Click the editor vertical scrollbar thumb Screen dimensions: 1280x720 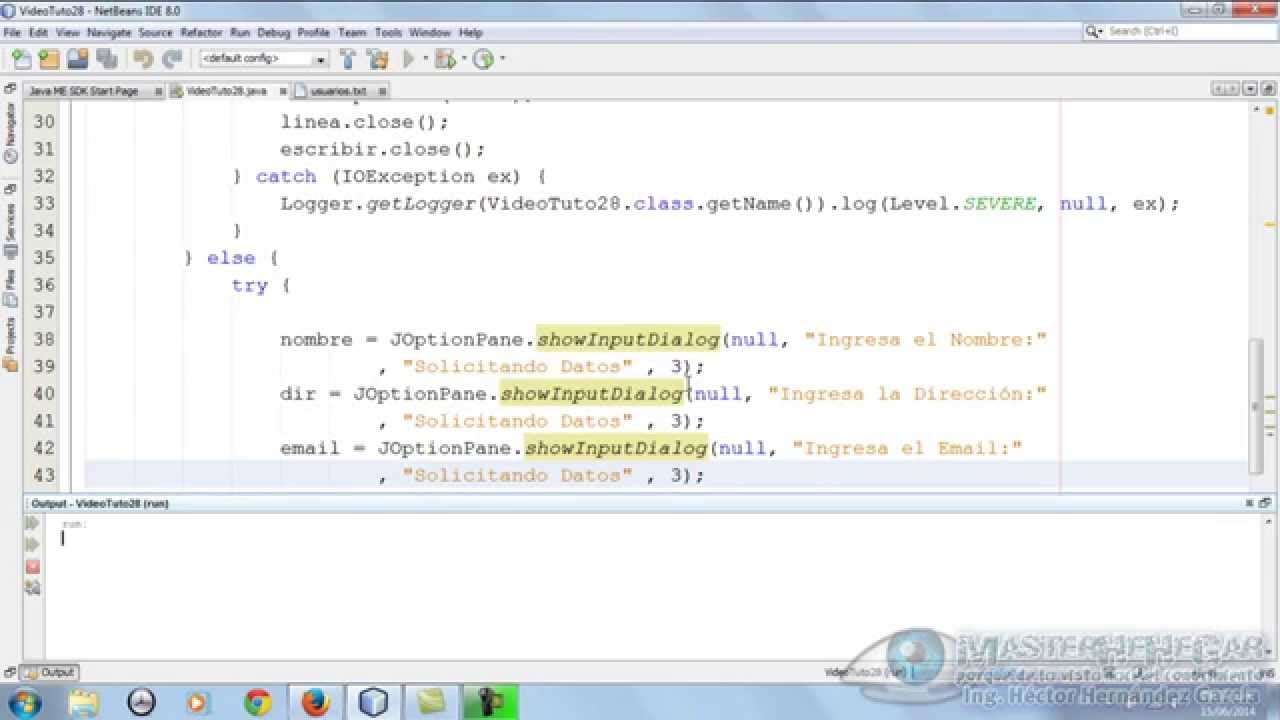[1256, 405]
